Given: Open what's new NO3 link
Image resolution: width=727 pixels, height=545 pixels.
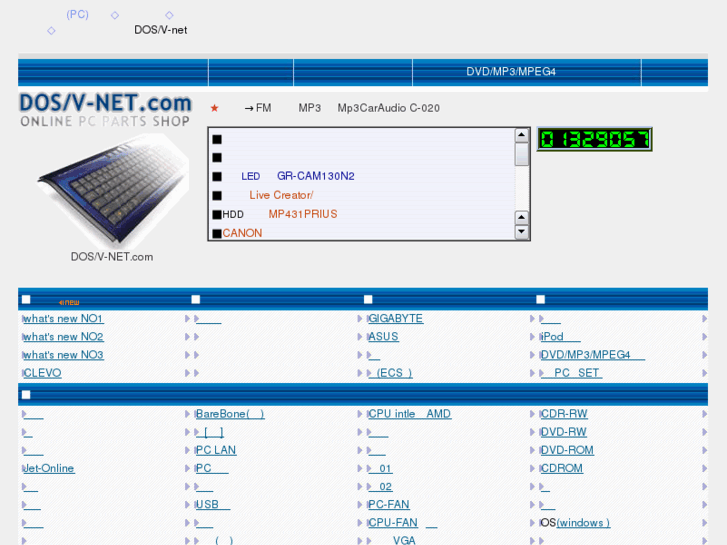Looking at the screenshot, I should click(64, 355).
